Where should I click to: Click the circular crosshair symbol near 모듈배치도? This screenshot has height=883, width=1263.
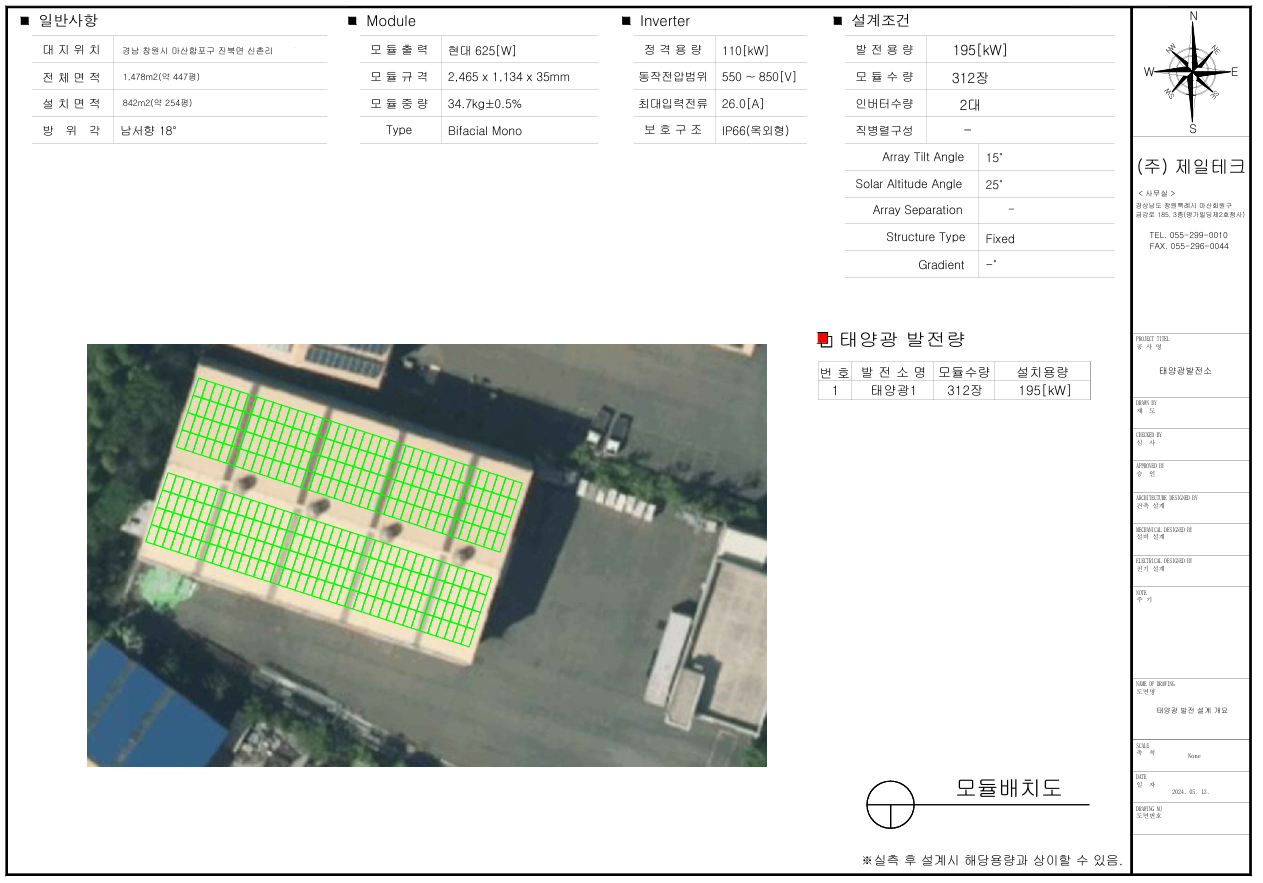click(890, 804)
